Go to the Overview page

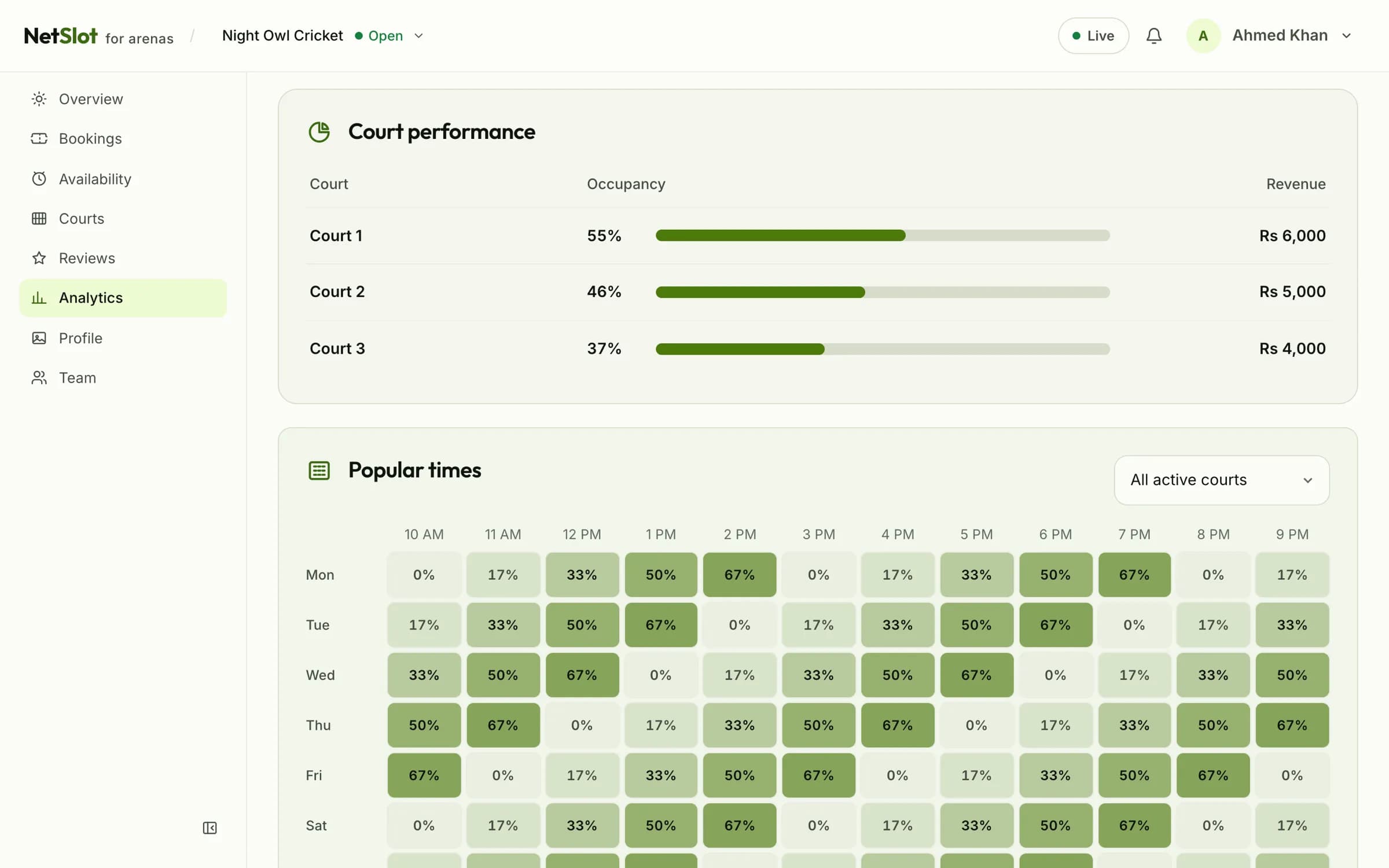click(x=123, y=99)
